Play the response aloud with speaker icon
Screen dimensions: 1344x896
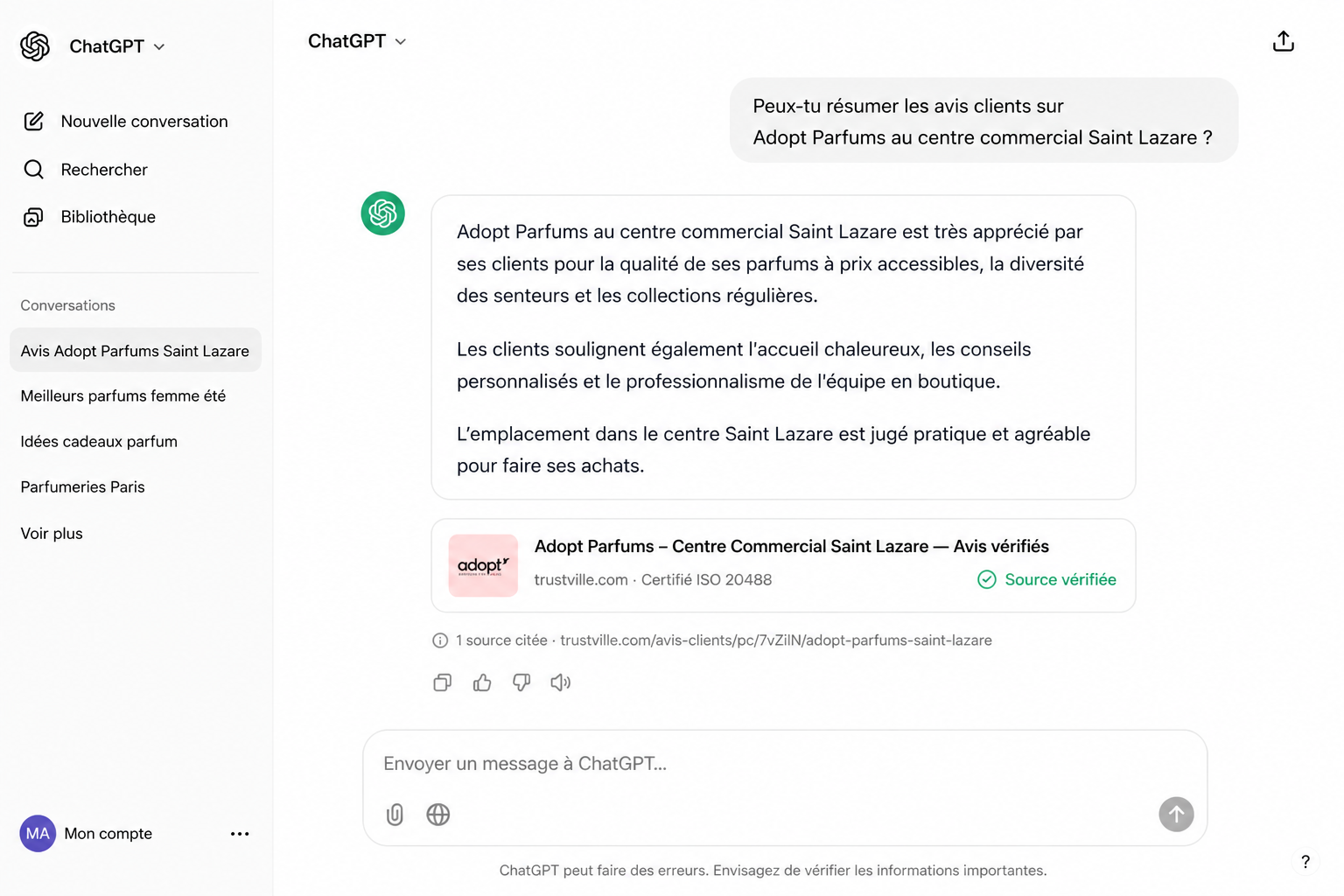click(x=561, y=682)
